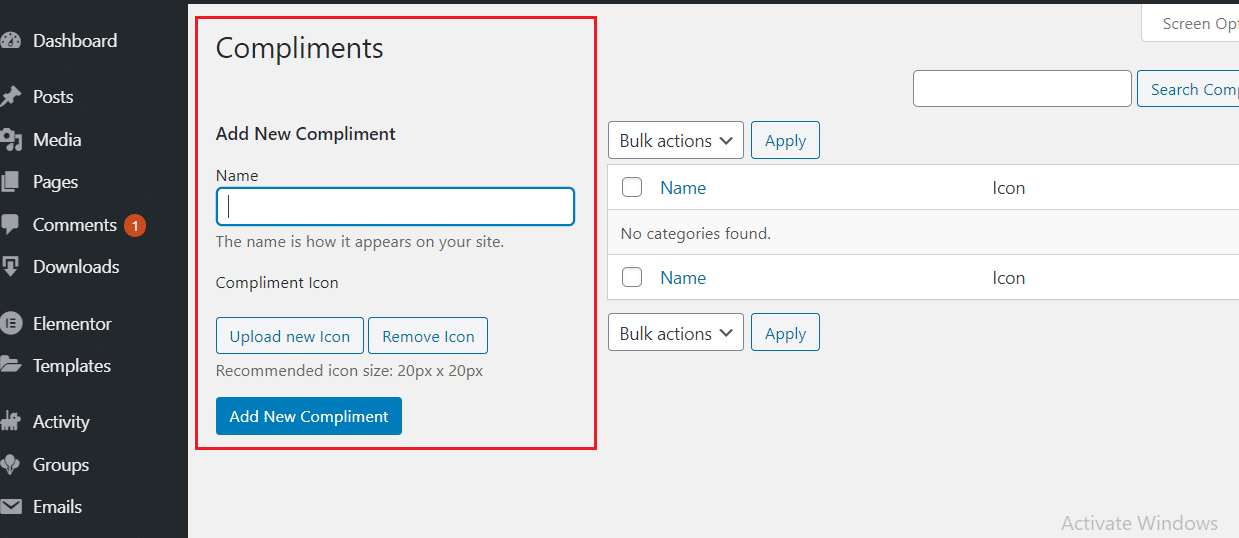This screenshot has width=1239, height=538.
Task: Tick the select-all checkbox in table header
Action: (x=632, y=187)
